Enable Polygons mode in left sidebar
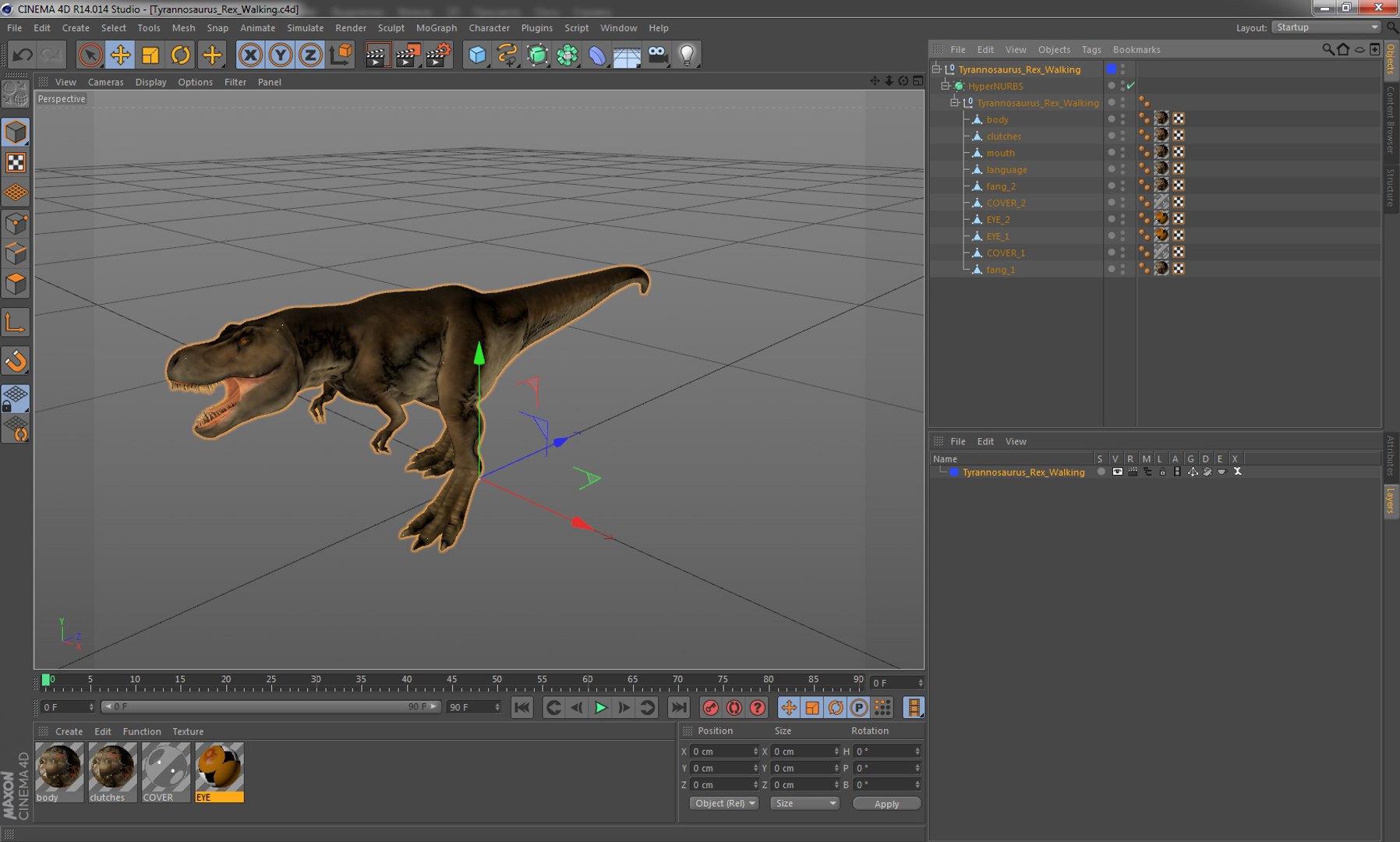1400x842 pixels. (16, 284)
